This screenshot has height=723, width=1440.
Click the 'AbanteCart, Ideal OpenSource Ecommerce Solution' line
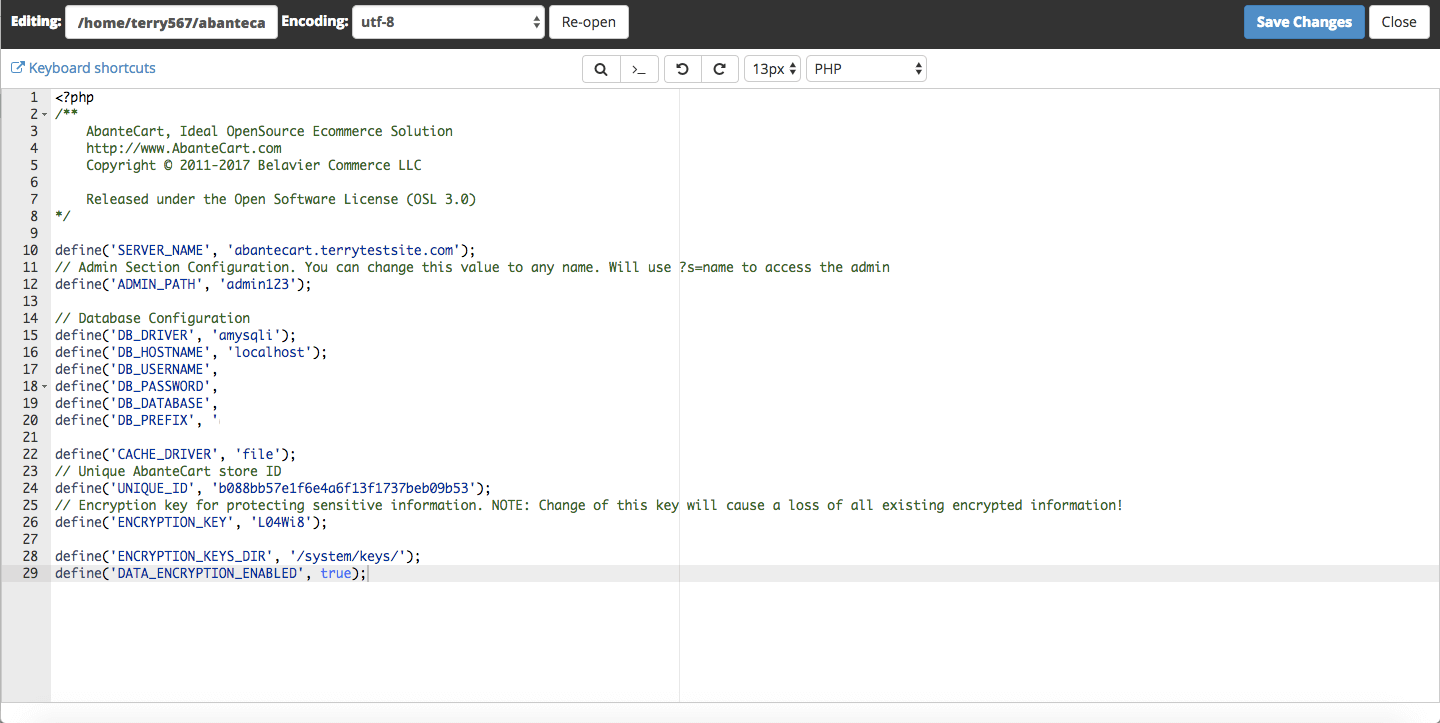pos(269,131)
